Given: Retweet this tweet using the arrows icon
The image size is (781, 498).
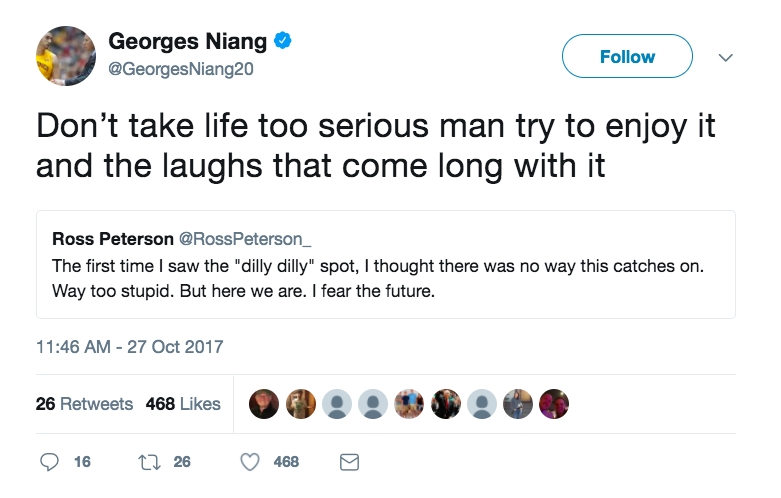Looking at the screenshot, I should click(146, 462).
